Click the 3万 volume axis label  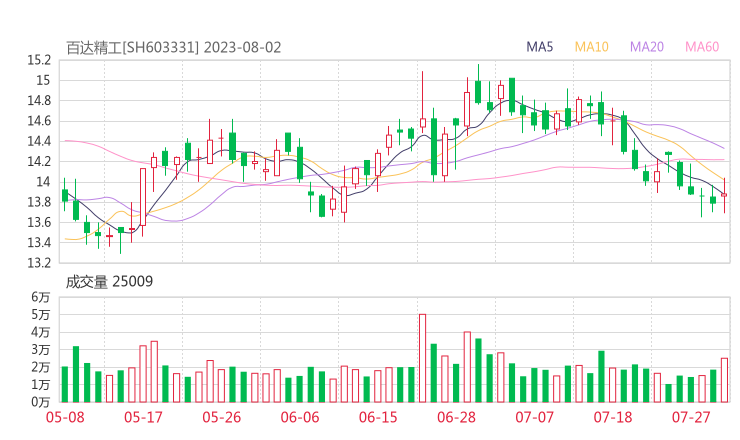coord(41,350)
